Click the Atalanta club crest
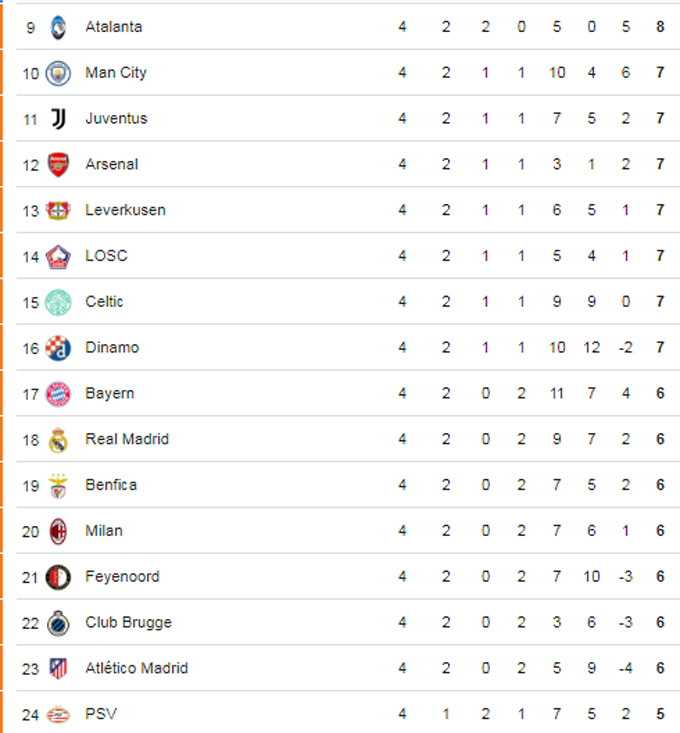 tap(58, 27)
